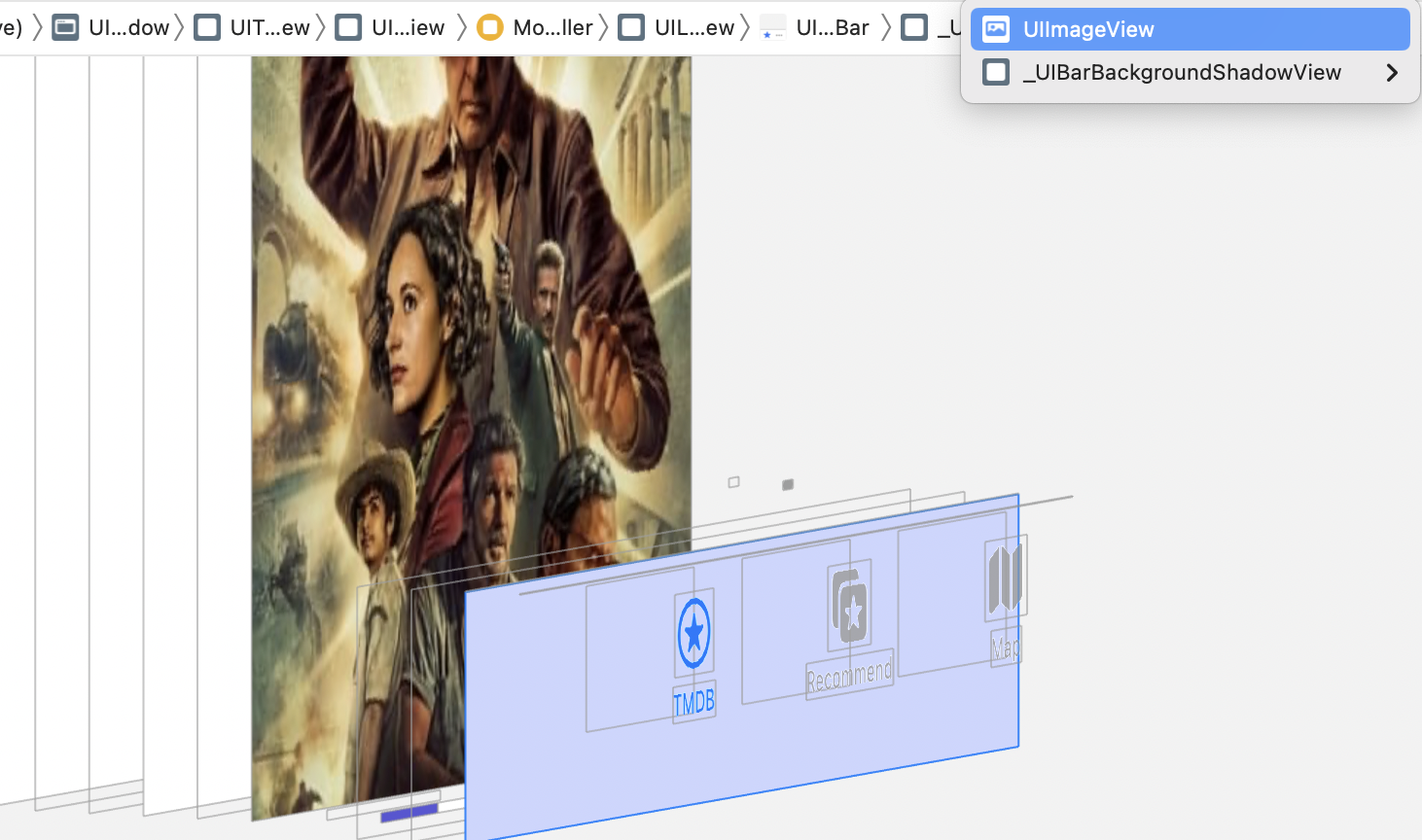Open the UI...dow breadcrumb item

(111, 27)
